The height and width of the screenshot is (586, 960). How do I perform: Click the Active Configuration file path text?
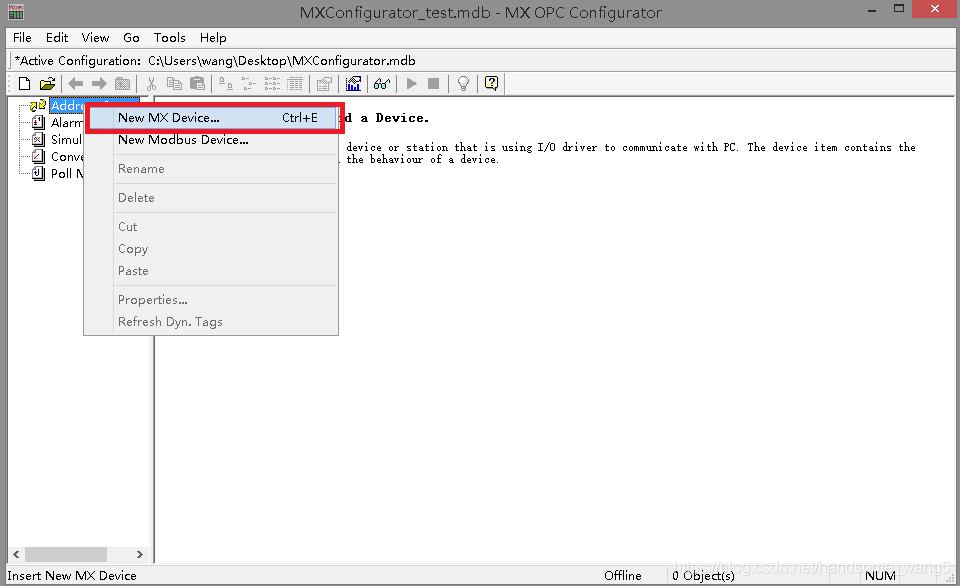[x=282, y=61]
